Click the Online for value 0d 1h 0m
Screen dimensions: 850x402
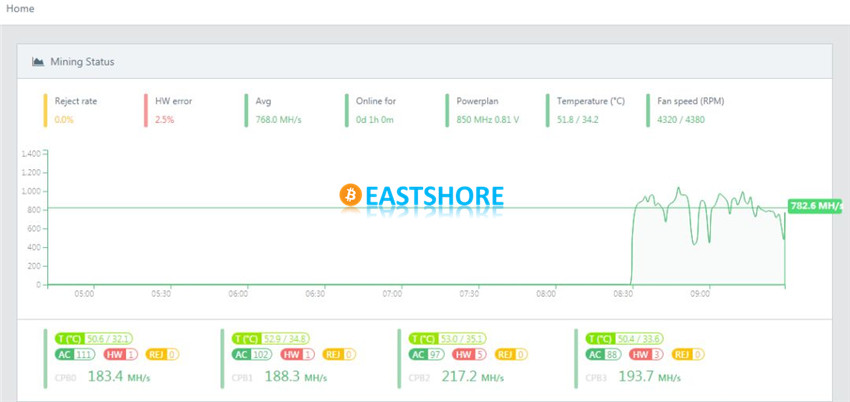375,120
